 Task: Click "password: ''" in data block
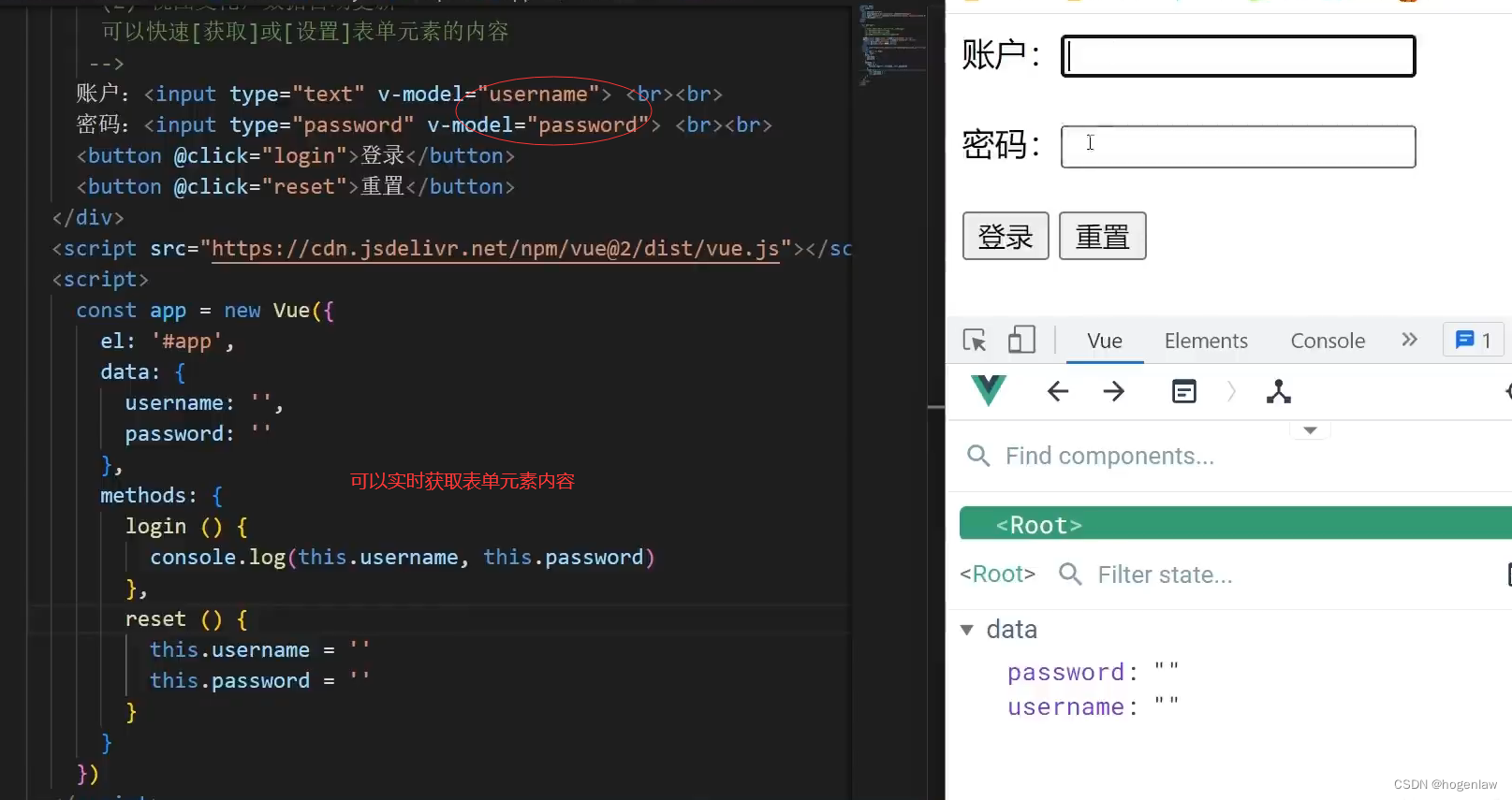[x=198, y=434]
